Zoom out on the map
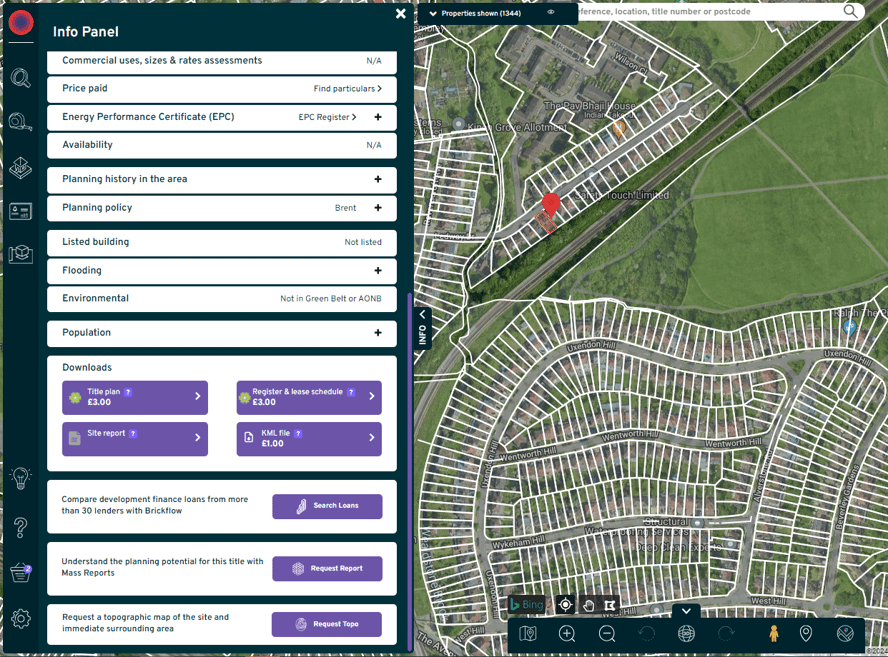Viewport: 888px width, 657px height. 607,633
